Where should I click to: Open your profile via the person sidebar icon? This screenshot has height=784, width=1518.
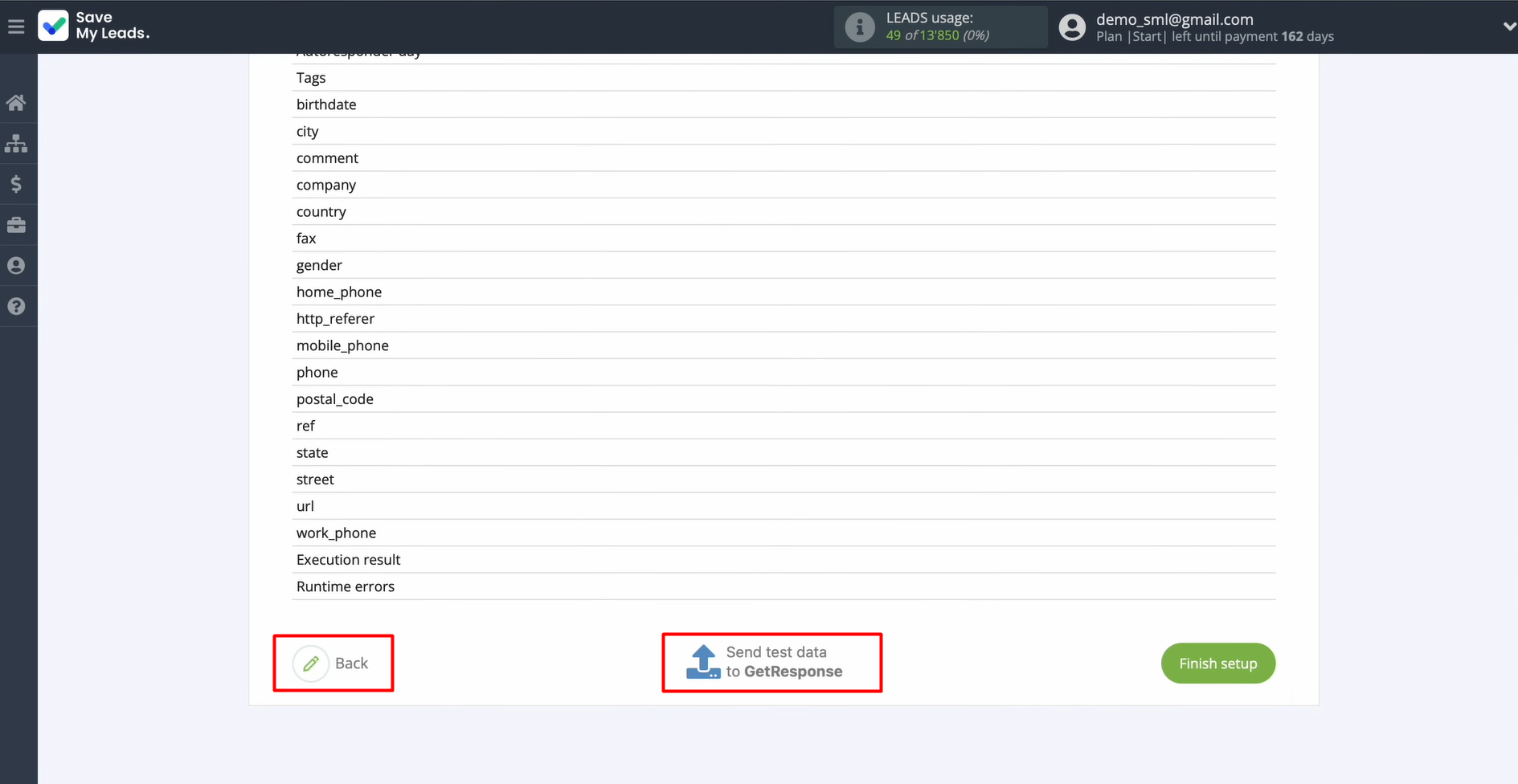17,265
